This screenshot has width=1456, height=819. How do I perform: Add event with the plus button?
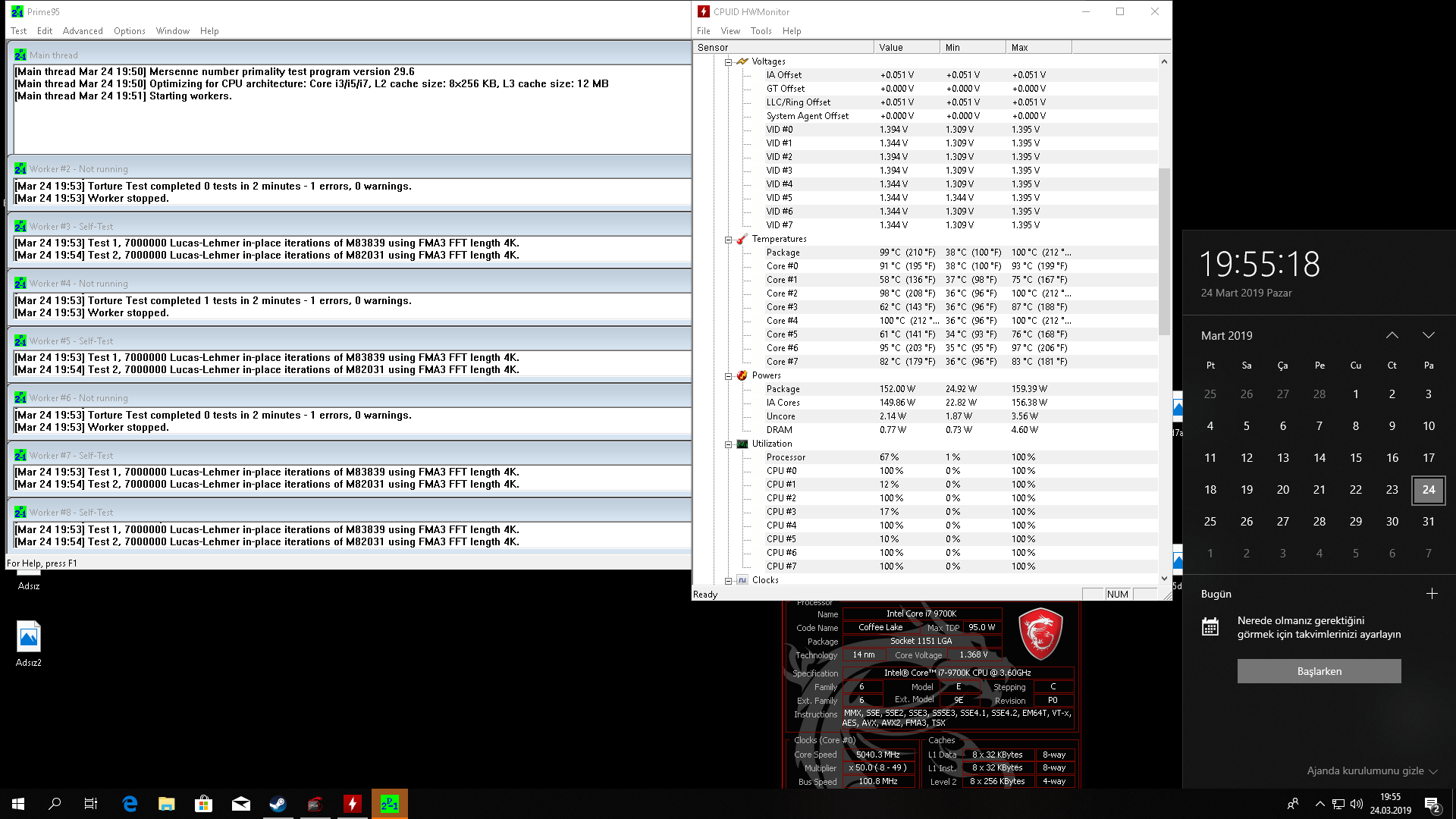click(x=1432, y=594)
